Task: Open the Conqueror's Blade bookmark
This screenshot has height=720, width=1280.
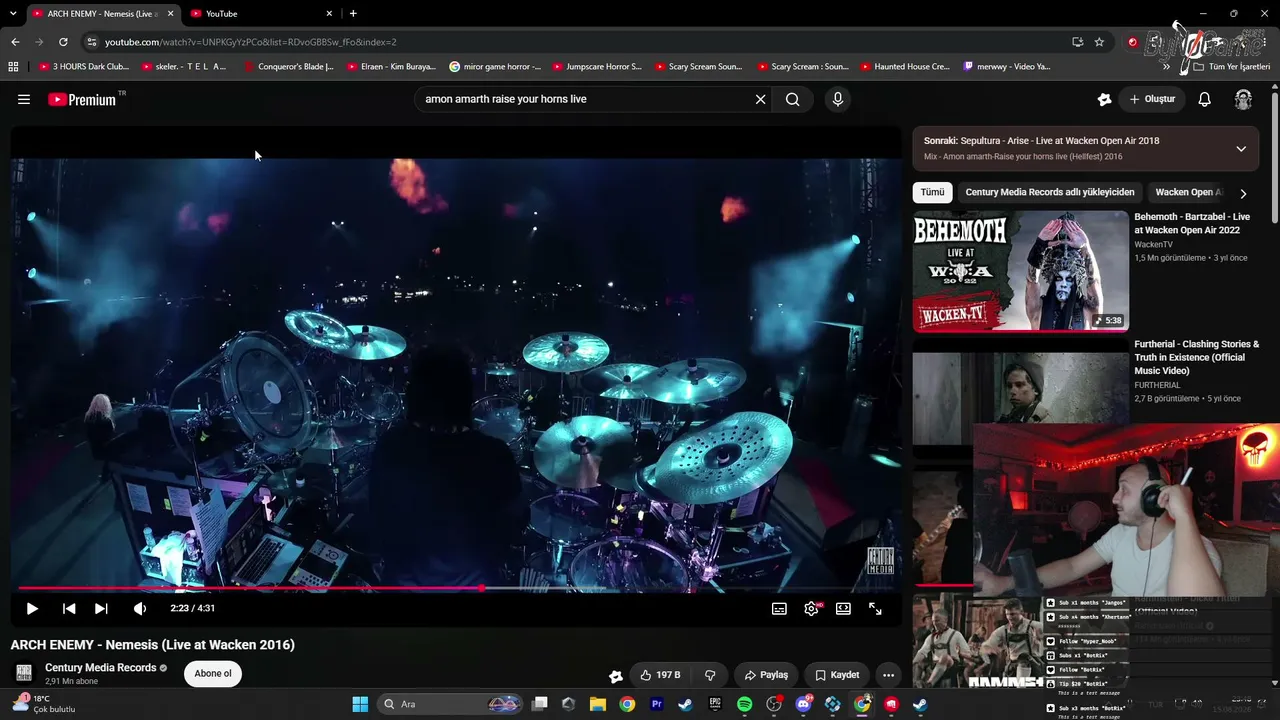Action: click(x=289, y=67)
